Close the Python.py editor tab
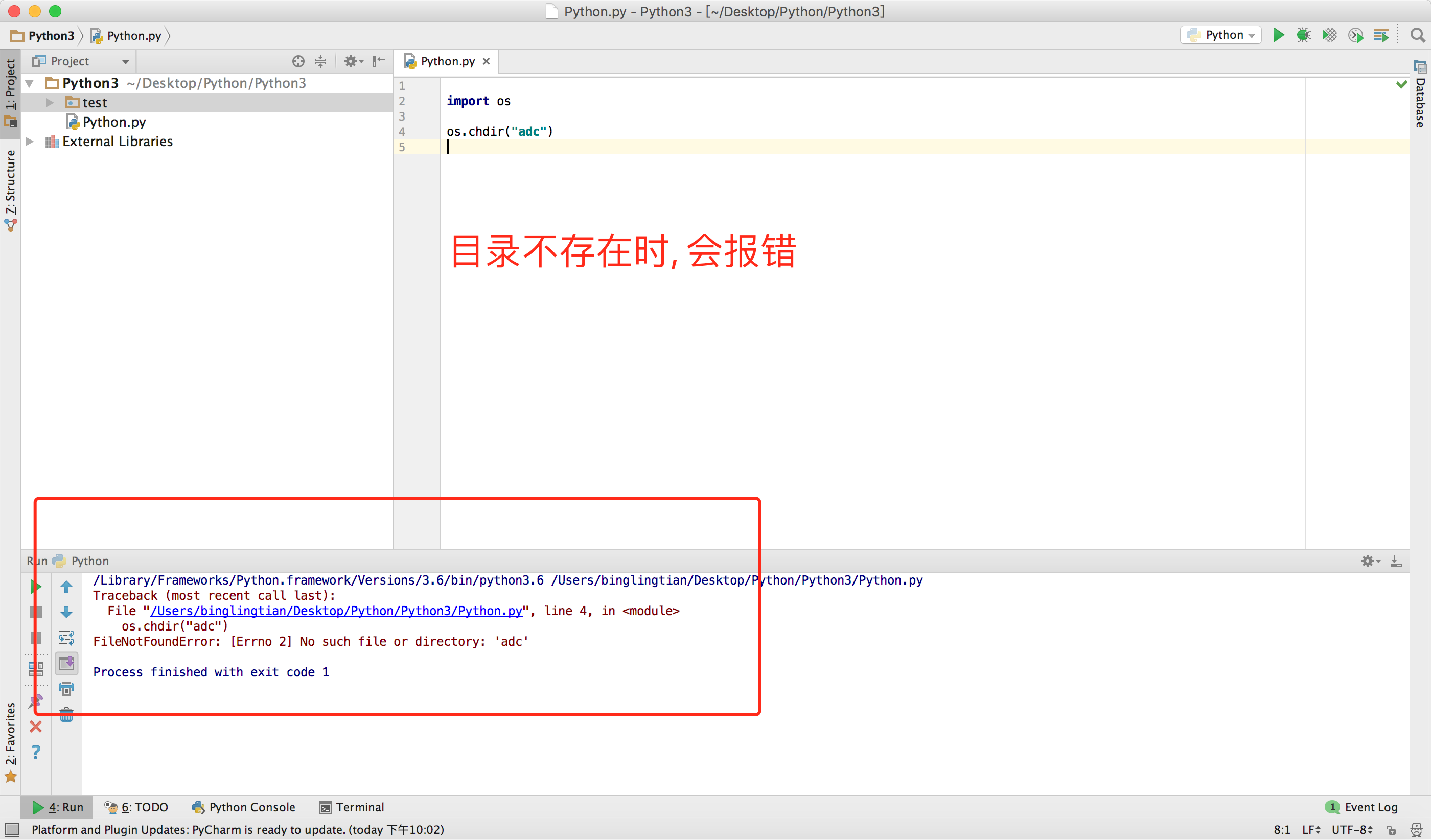The image size is (1431, 840). click(x=486, y=61)
